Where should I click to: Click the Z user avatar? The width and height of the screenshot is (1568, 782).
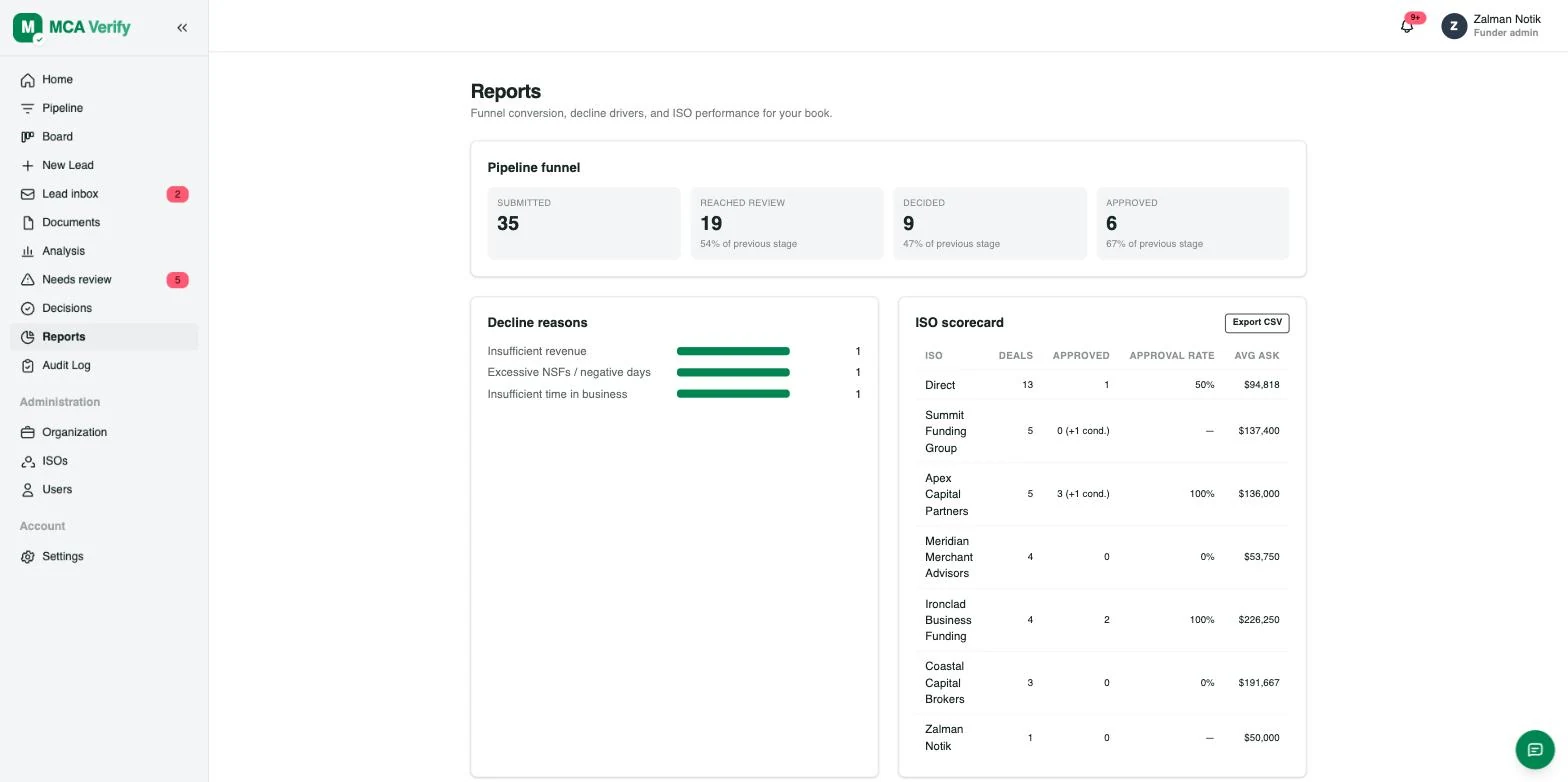[1454, 26]
